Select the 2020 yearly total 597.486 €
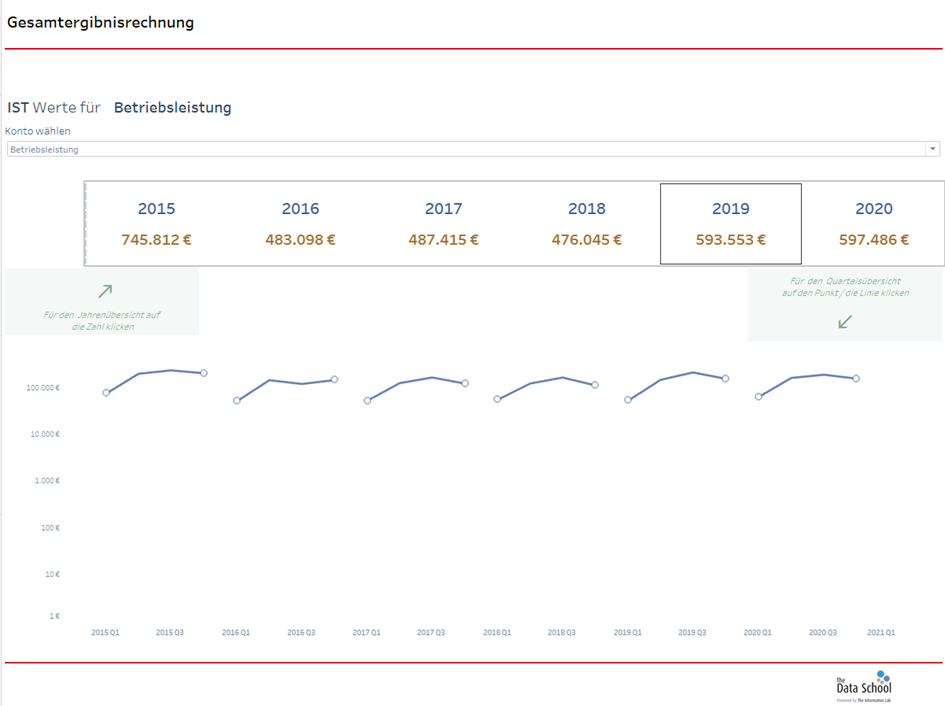The width and height of the screenshot is (945, 706). click(x=874, y=239)
